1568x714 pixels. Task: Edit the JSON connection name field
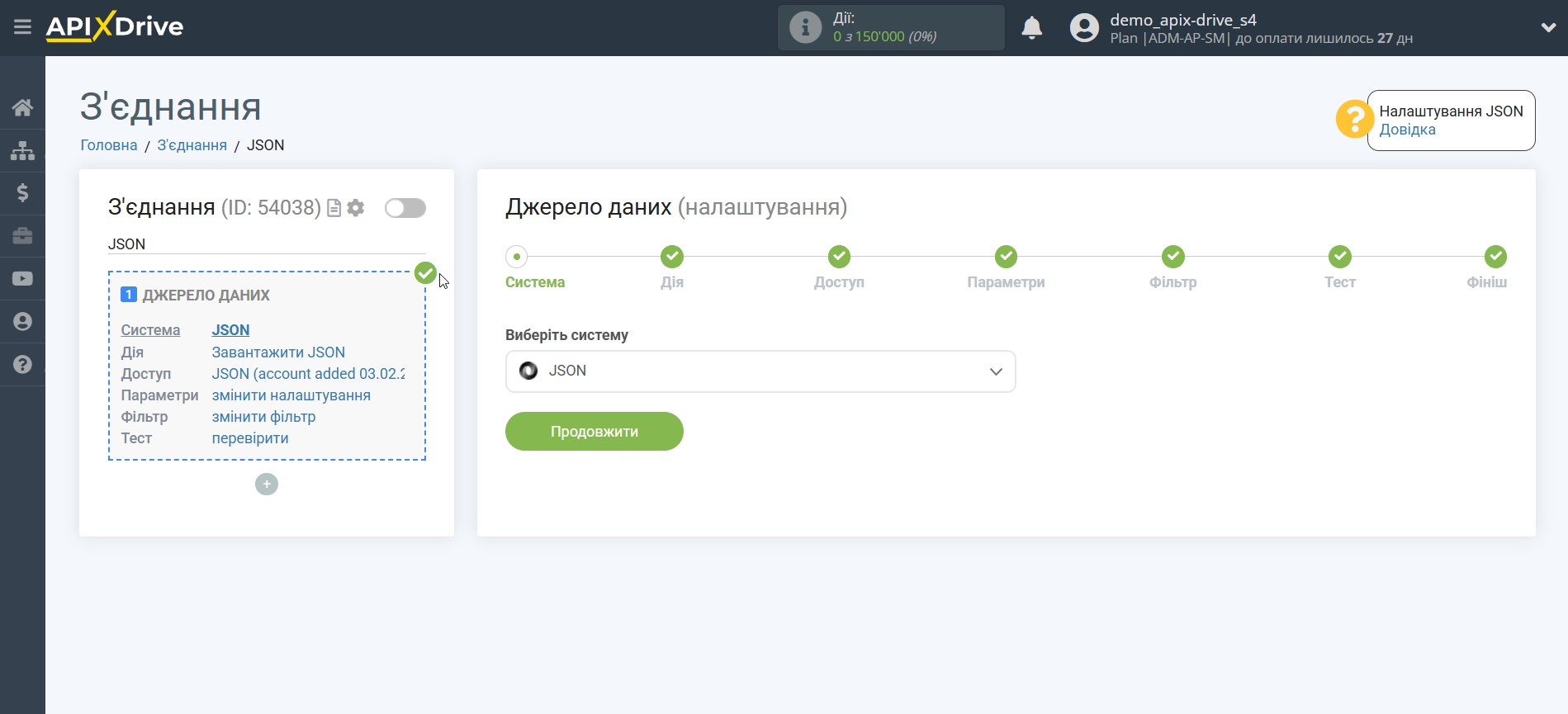[x=267, y=244]
